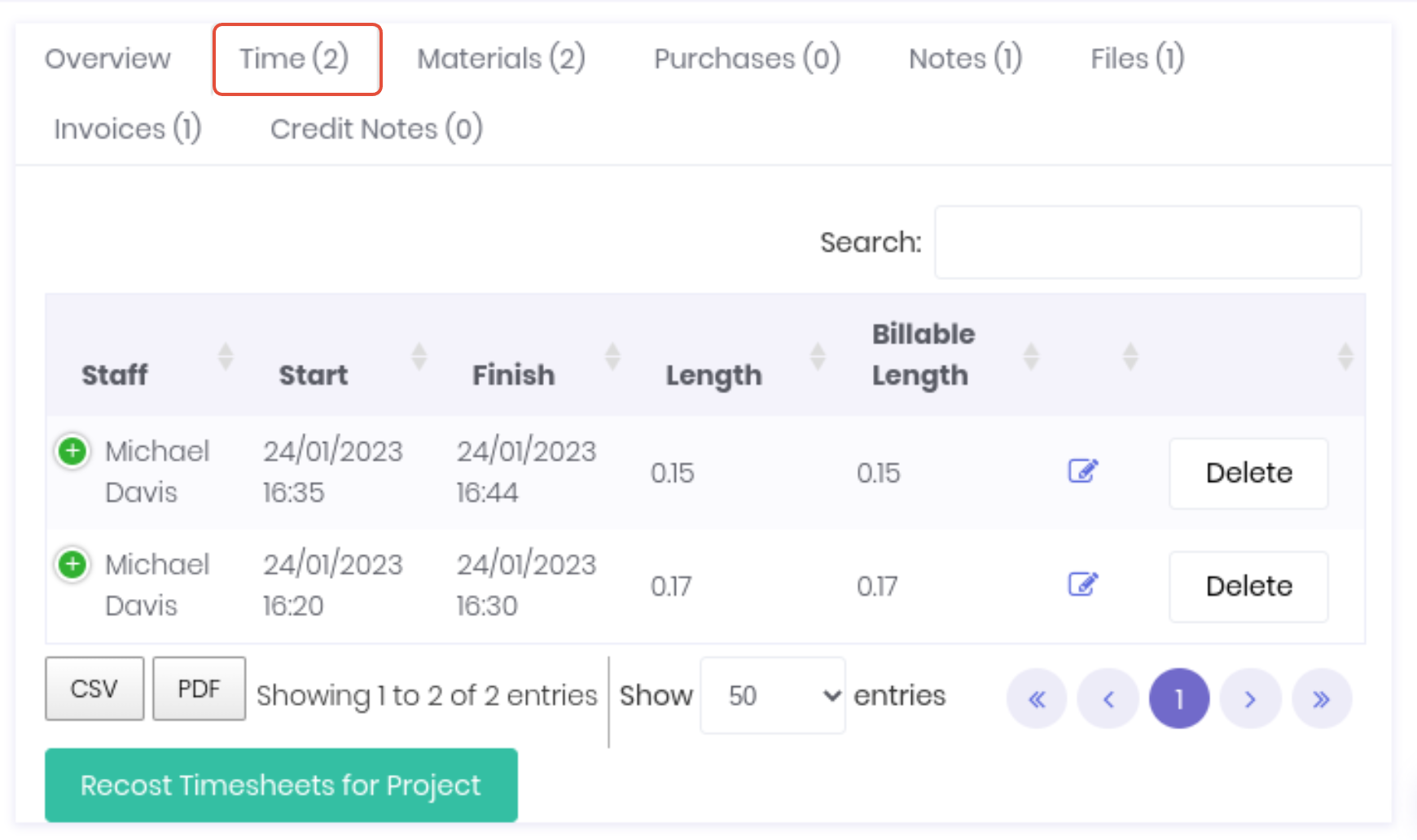
Task: Open the Show entries count dropdown
Action: coord(772,695)
